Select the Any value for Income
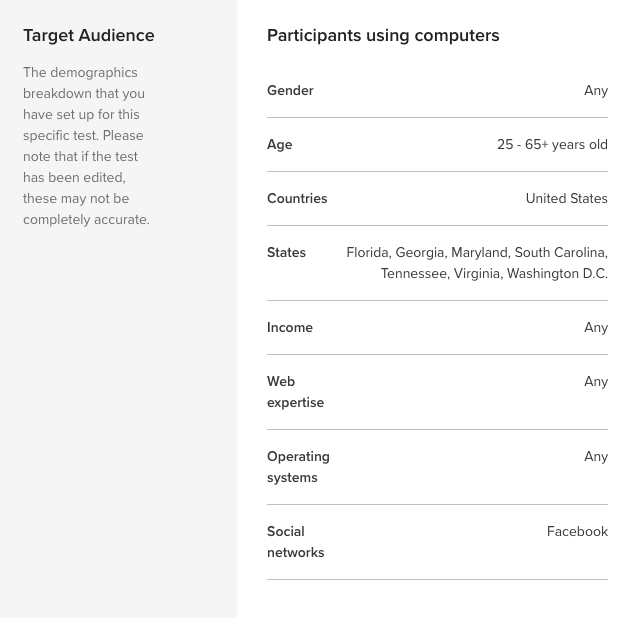 click(x=595, y=328)
